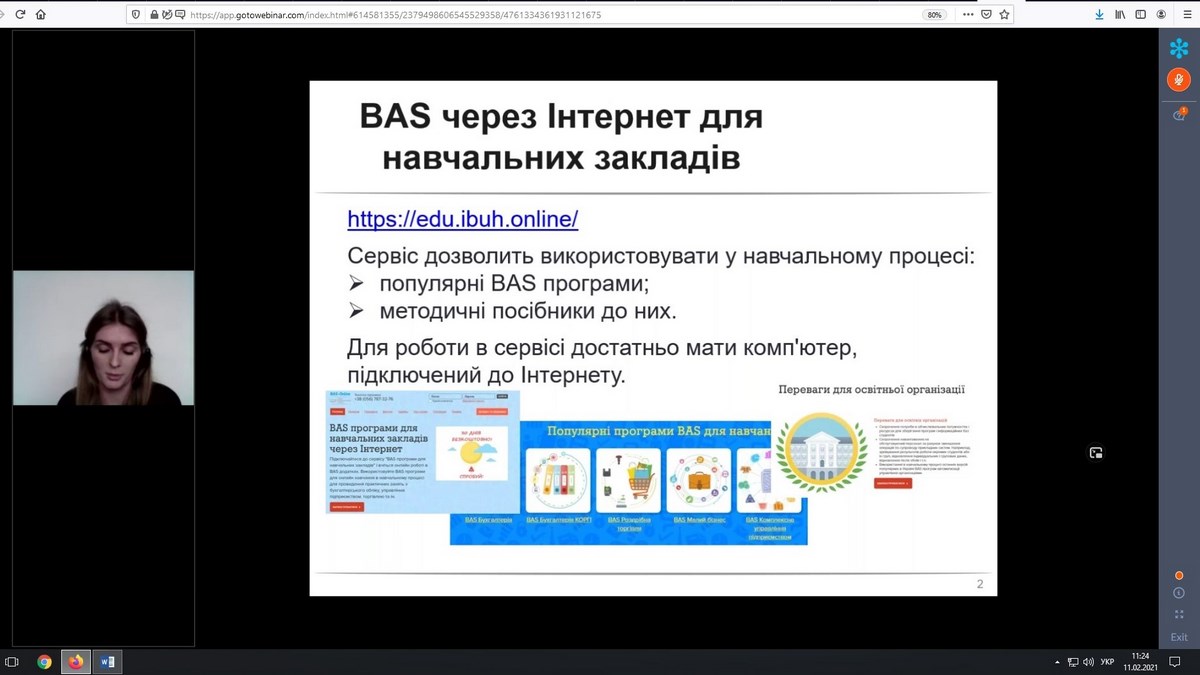Click the presenter webcam video thumbnail
This screenshot has height=675, width=1200.
[x=103, y=338]
